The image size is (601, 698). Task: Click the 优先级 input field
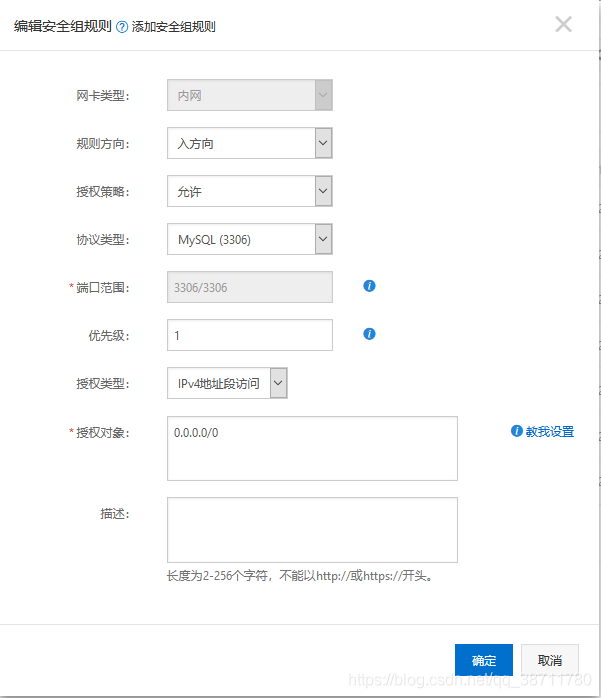coord(250,335)
